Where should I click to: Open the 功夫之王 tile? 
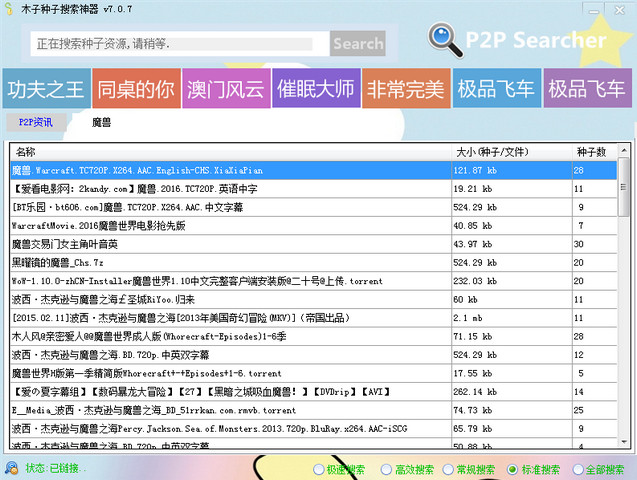(47, 89)
